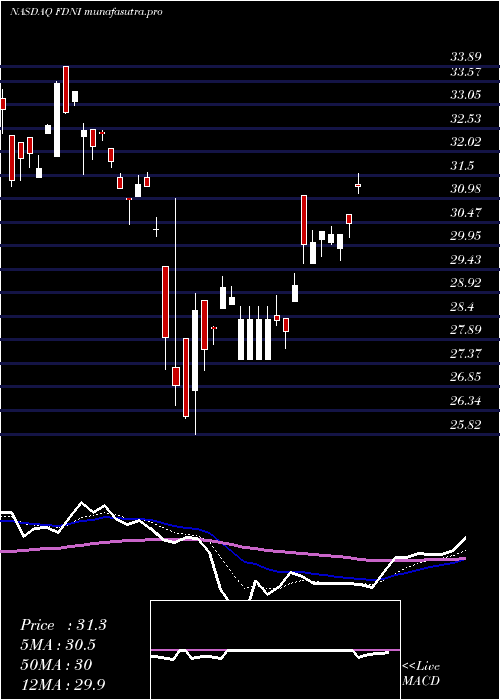Click the last candlestick near 31.3
The image size is (500, 700).
pos(358,185)
